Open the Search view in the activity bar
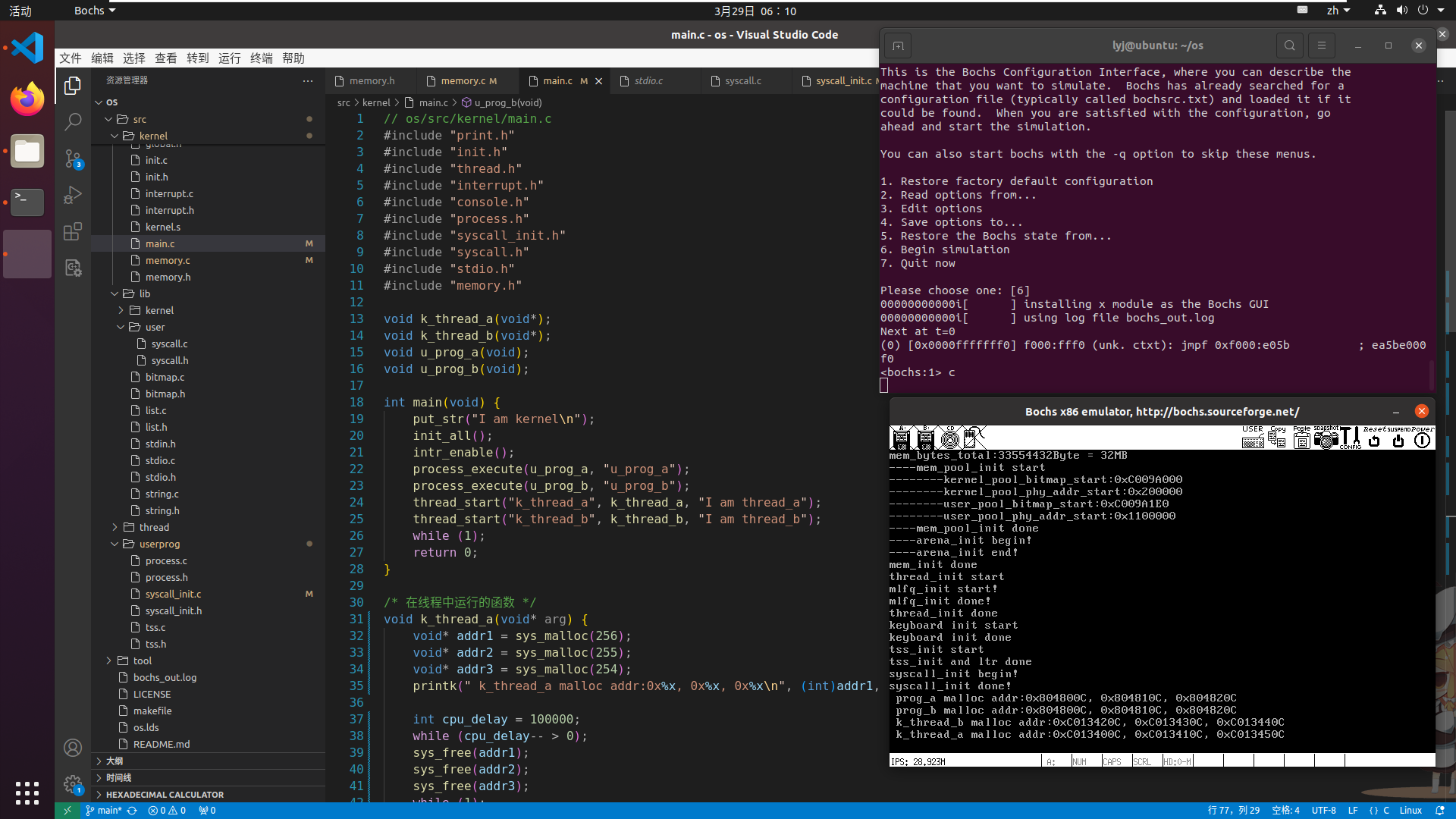Image resolution: width=1456 pixels, height=819 pixels. 73,122
